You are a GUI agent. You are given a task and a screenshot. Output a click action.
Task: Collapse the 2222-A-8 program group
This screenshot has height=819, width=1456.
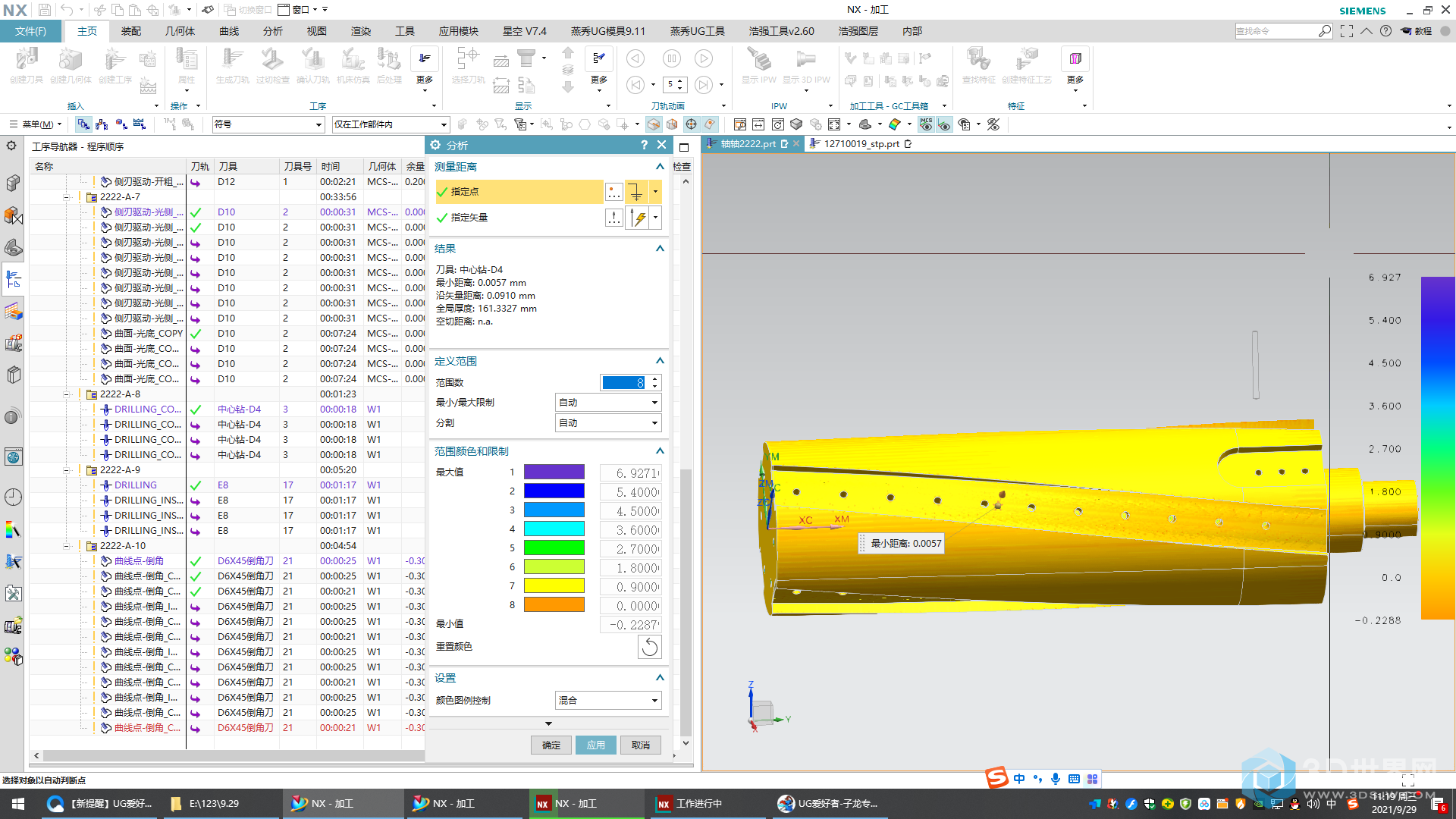click(67, 394)
